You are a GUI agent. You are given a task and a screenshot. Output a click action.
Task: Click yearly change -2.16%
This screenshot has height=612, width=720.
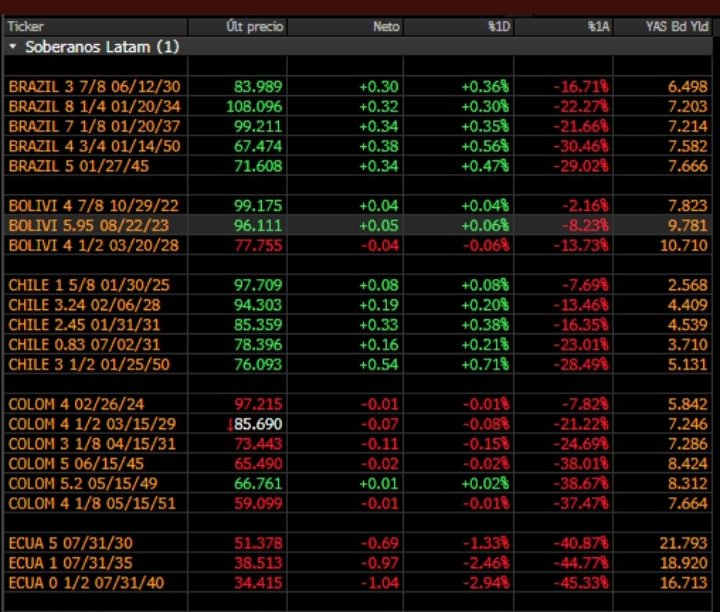coord(585,206)
